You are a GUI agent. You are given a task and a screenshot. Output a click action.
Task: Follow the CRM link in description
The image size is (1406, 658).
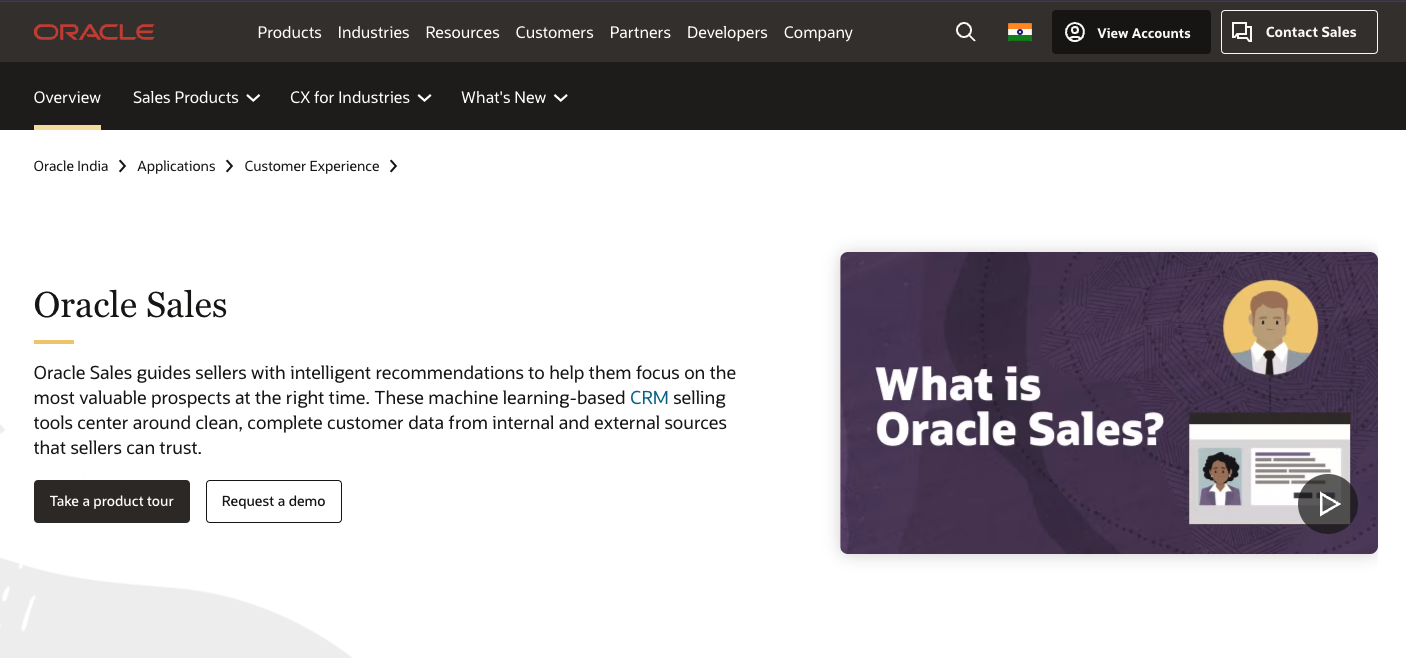coord(649,398)
